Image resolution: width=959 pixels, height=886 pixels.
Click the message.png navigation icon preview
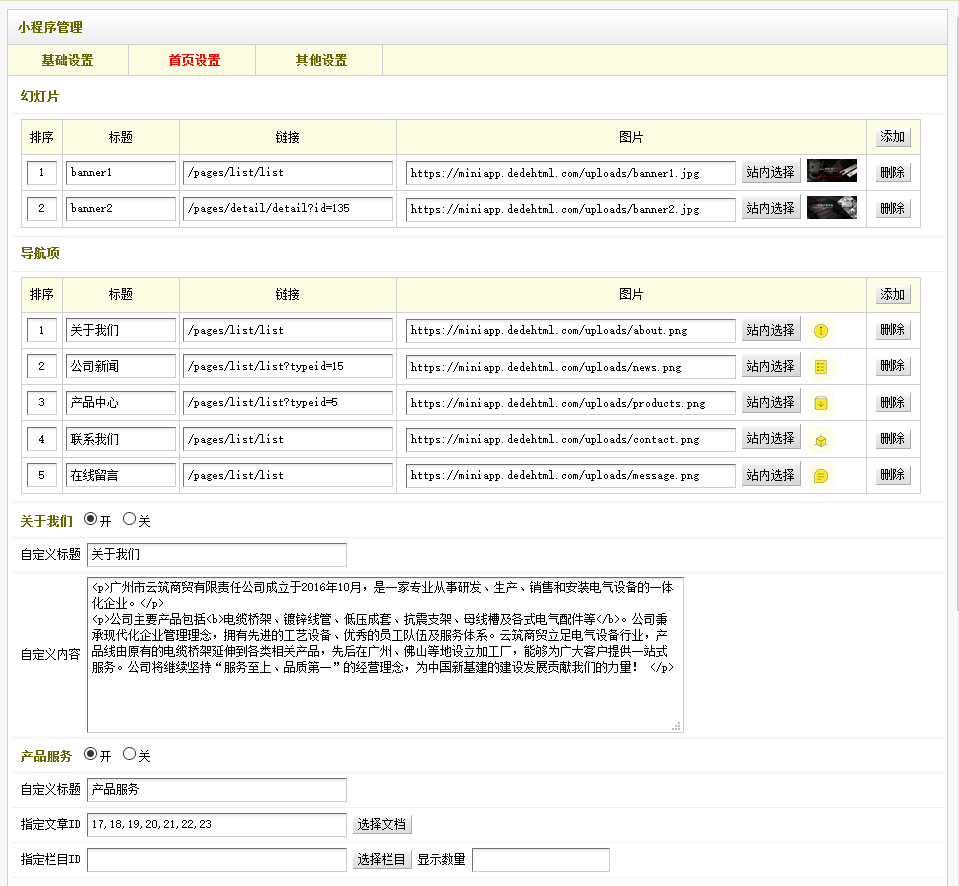click(x=821, y=476)
